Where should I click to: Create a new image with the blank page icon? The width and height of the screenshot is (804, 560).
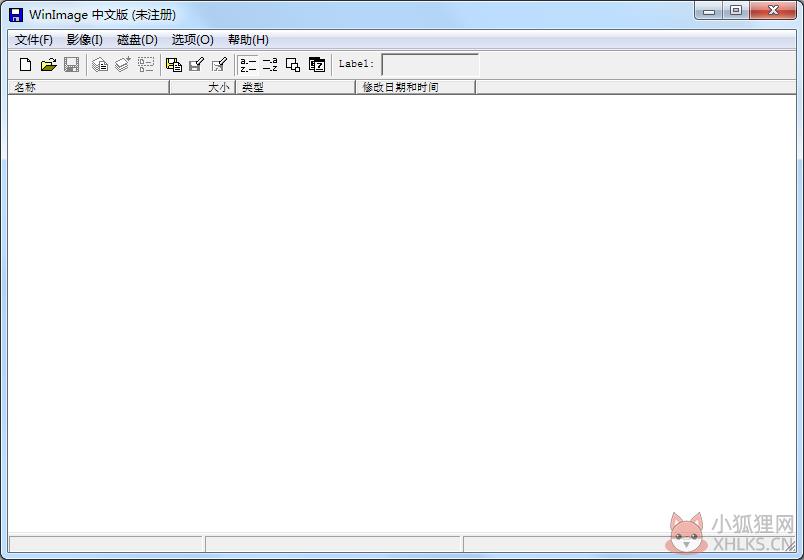click(x=25, y=65)
